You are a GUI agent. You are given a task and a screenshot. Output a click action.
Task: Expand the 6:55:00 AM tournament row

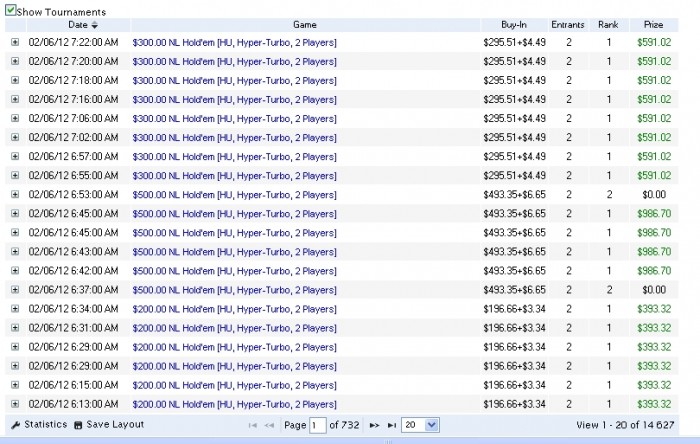click(x=15, y=175)
